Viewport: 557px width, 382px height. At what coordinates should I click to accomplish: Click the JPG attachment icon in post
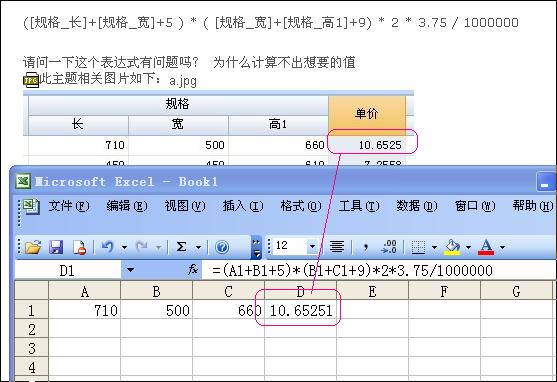(x=31, y=80)
